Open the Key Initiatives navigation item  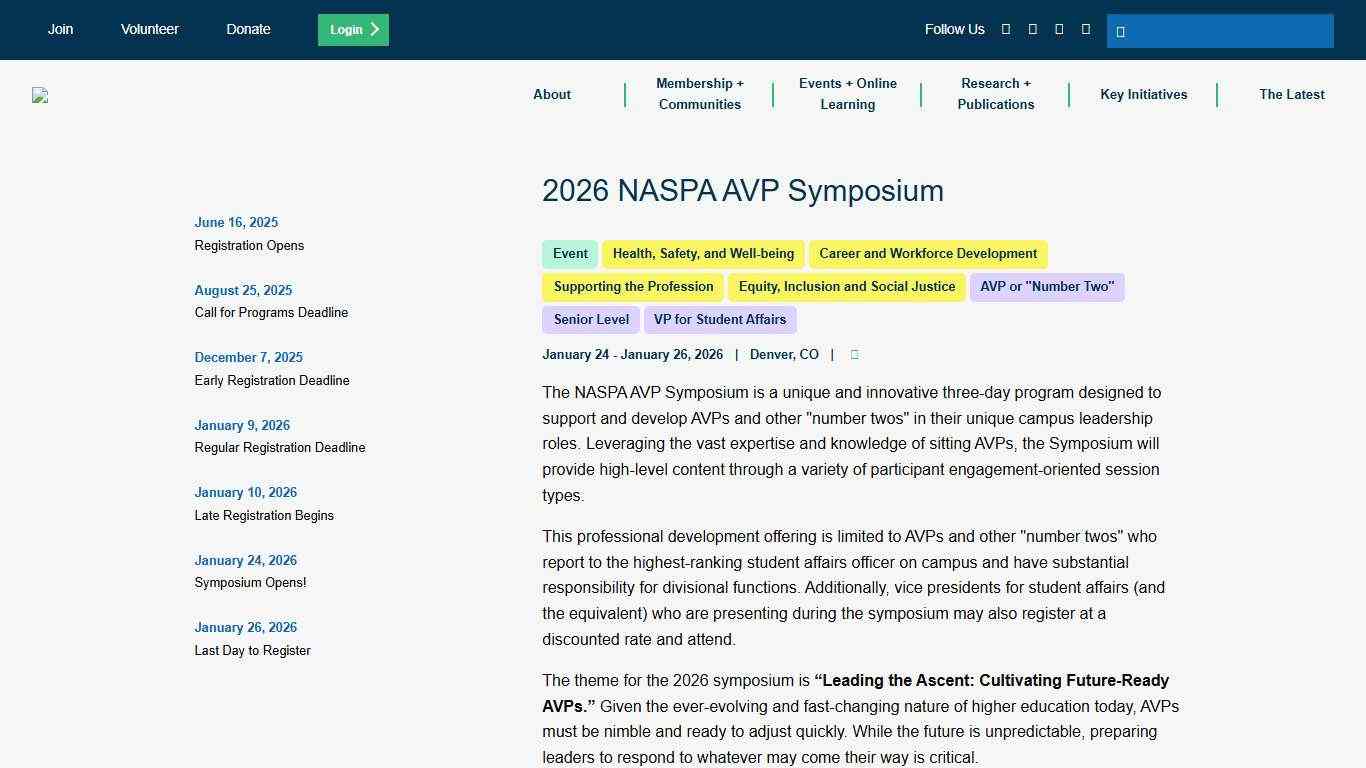point(1143,94)
